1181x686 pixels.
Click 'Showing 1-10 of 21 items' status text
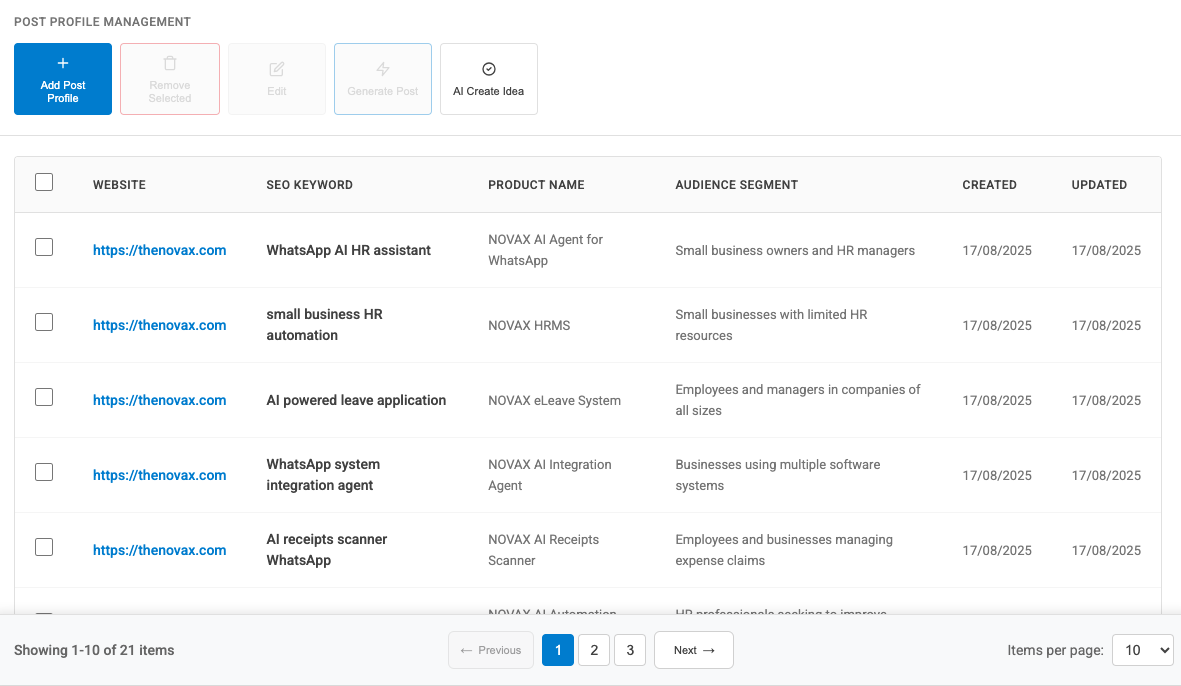(94, 650)
